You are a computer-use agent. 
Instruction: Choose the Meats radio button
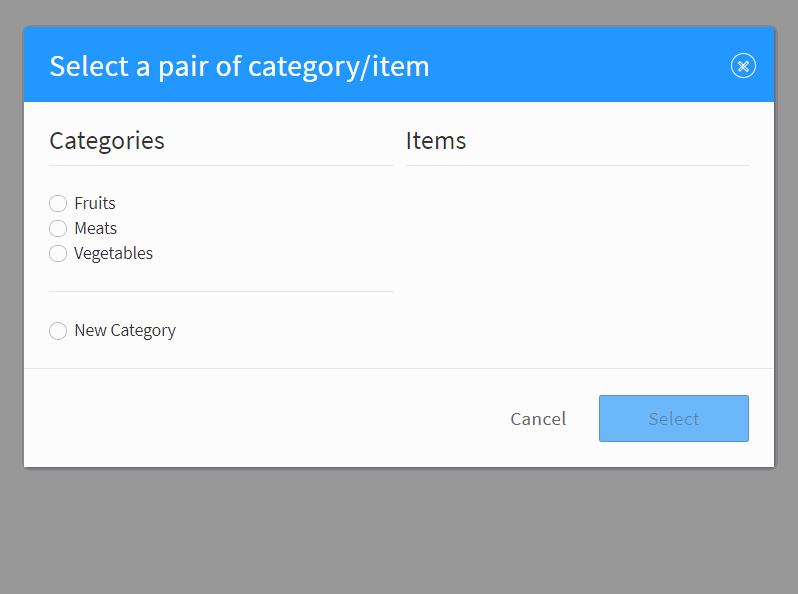point(58,228)
